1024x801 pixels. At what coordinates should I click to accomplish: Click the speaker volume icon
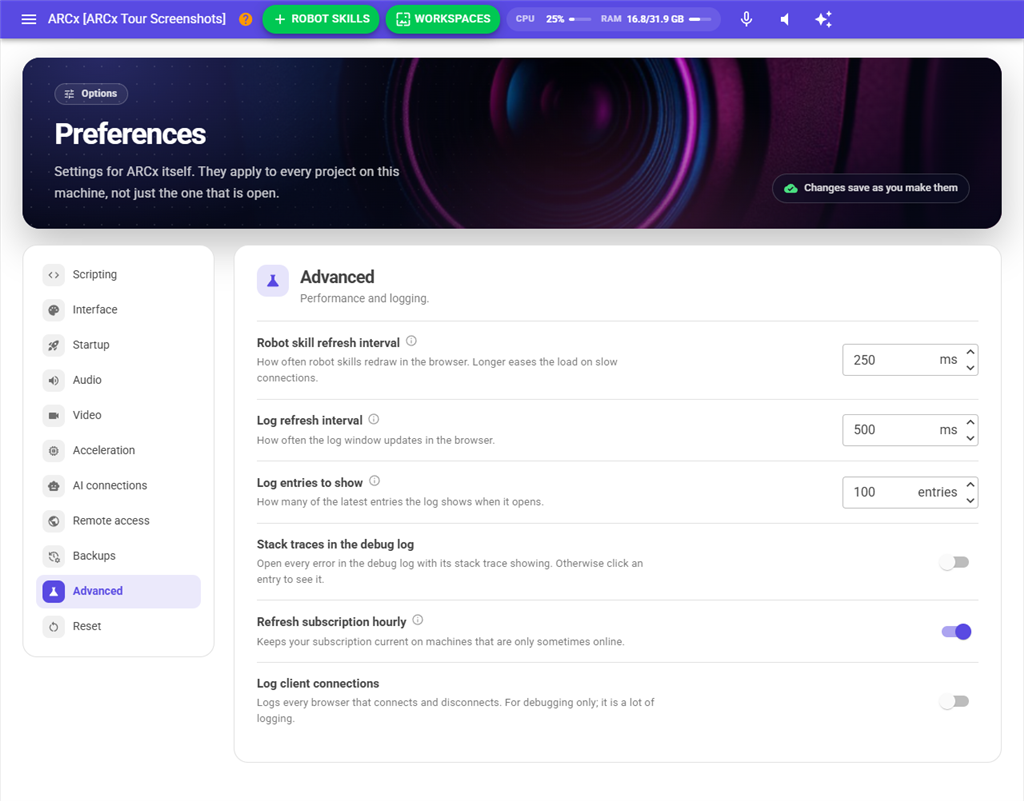785,19
